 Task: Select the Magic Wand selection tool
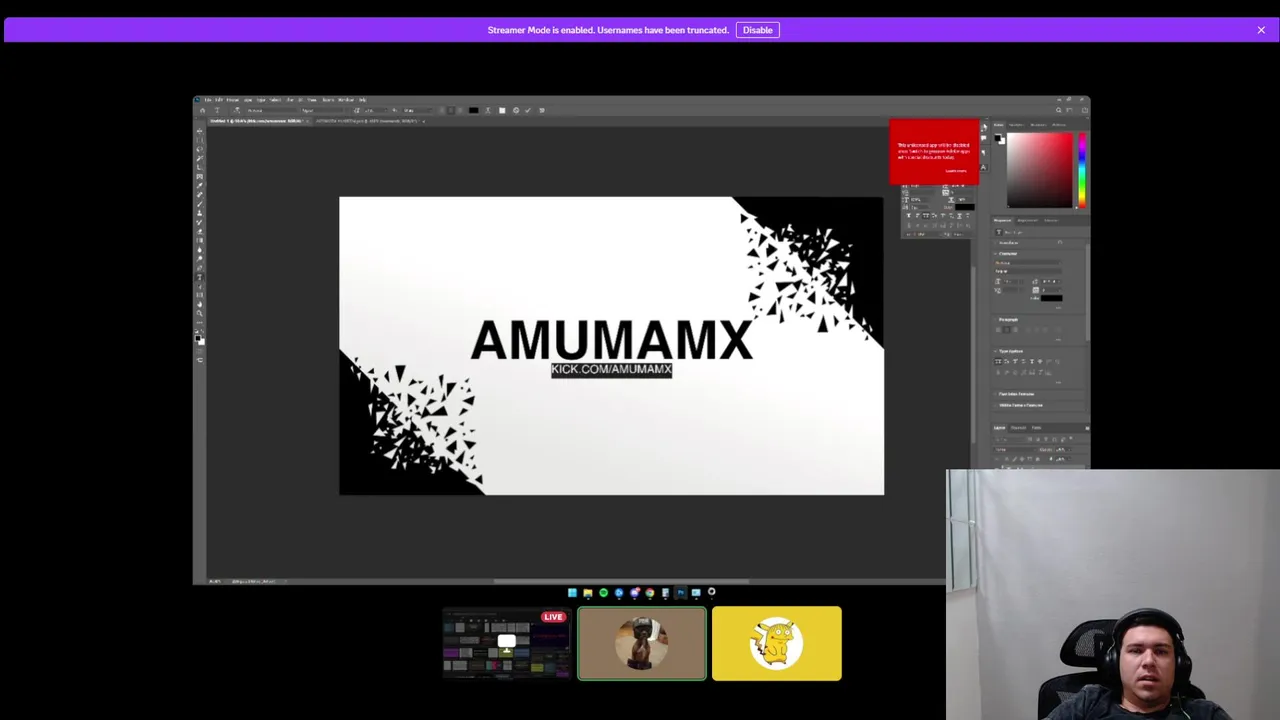199,157
